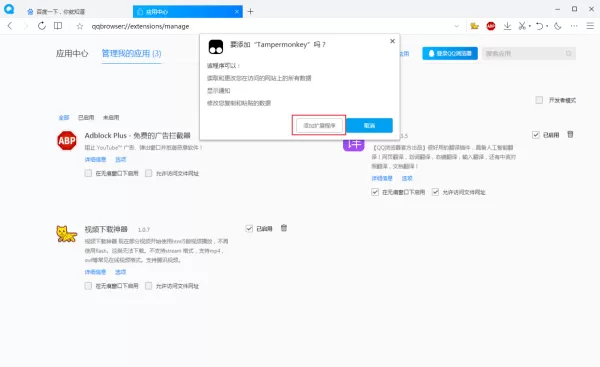Click the blue Cancel button in the dialog
This screenshot has height=367, width=600.
point(369,125)
